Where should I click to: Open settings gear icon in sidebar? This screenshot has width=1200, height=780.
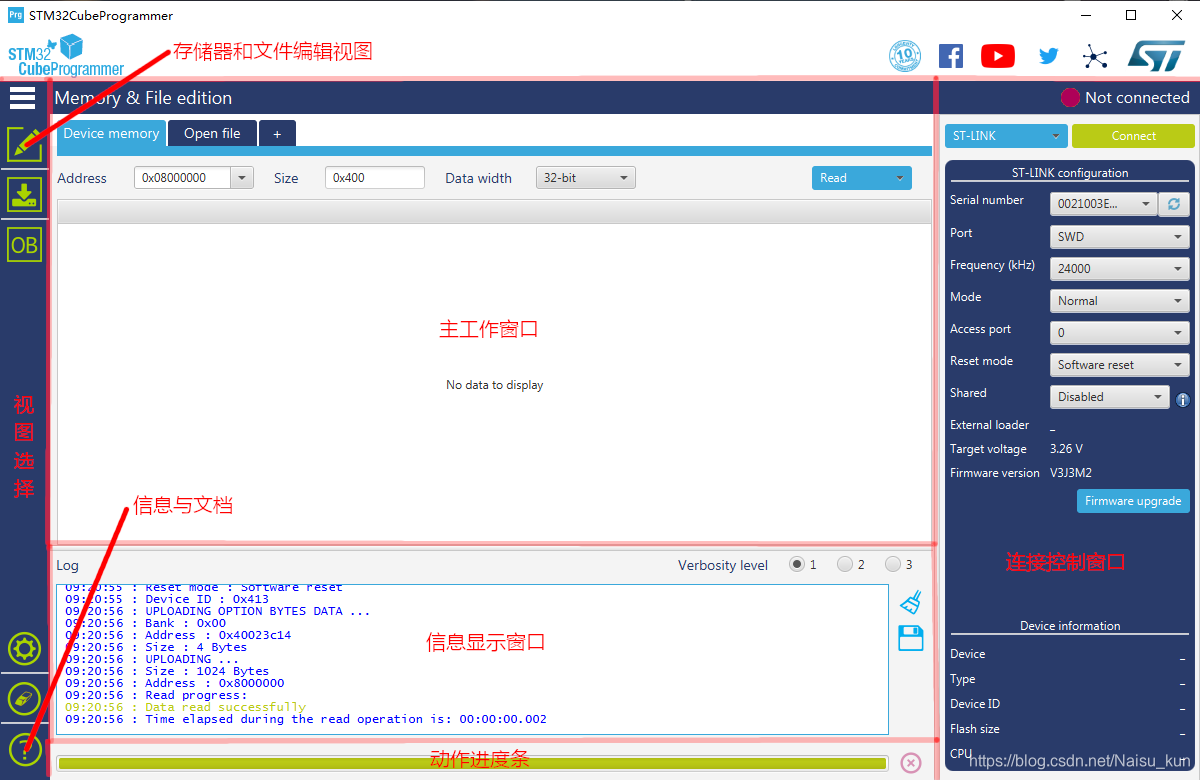pos(24,649)
